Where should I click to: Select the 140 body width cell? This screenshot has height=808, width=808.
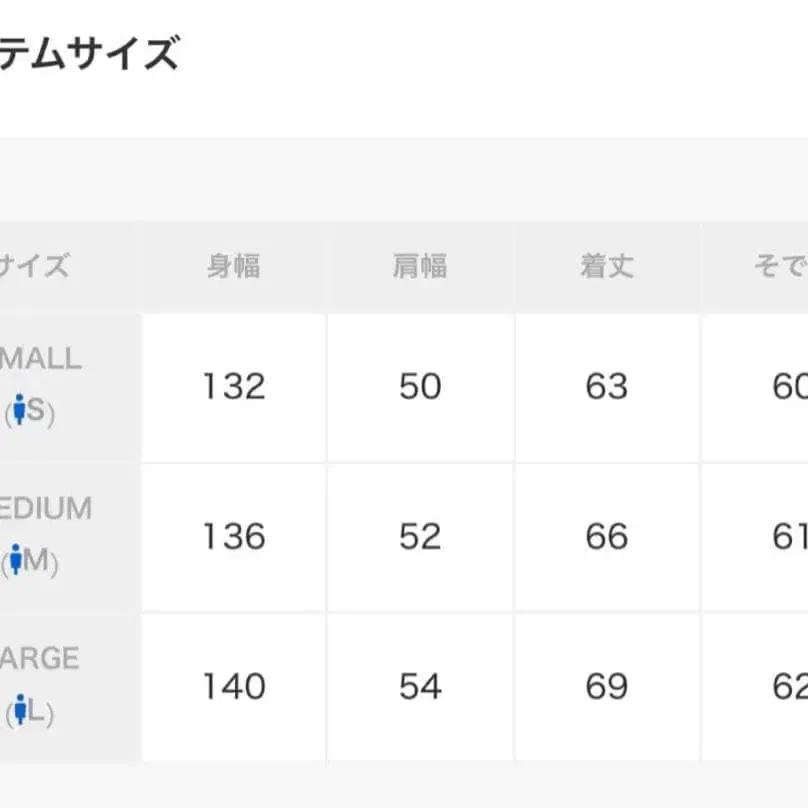pyautogui.click(x=234, y=687)
